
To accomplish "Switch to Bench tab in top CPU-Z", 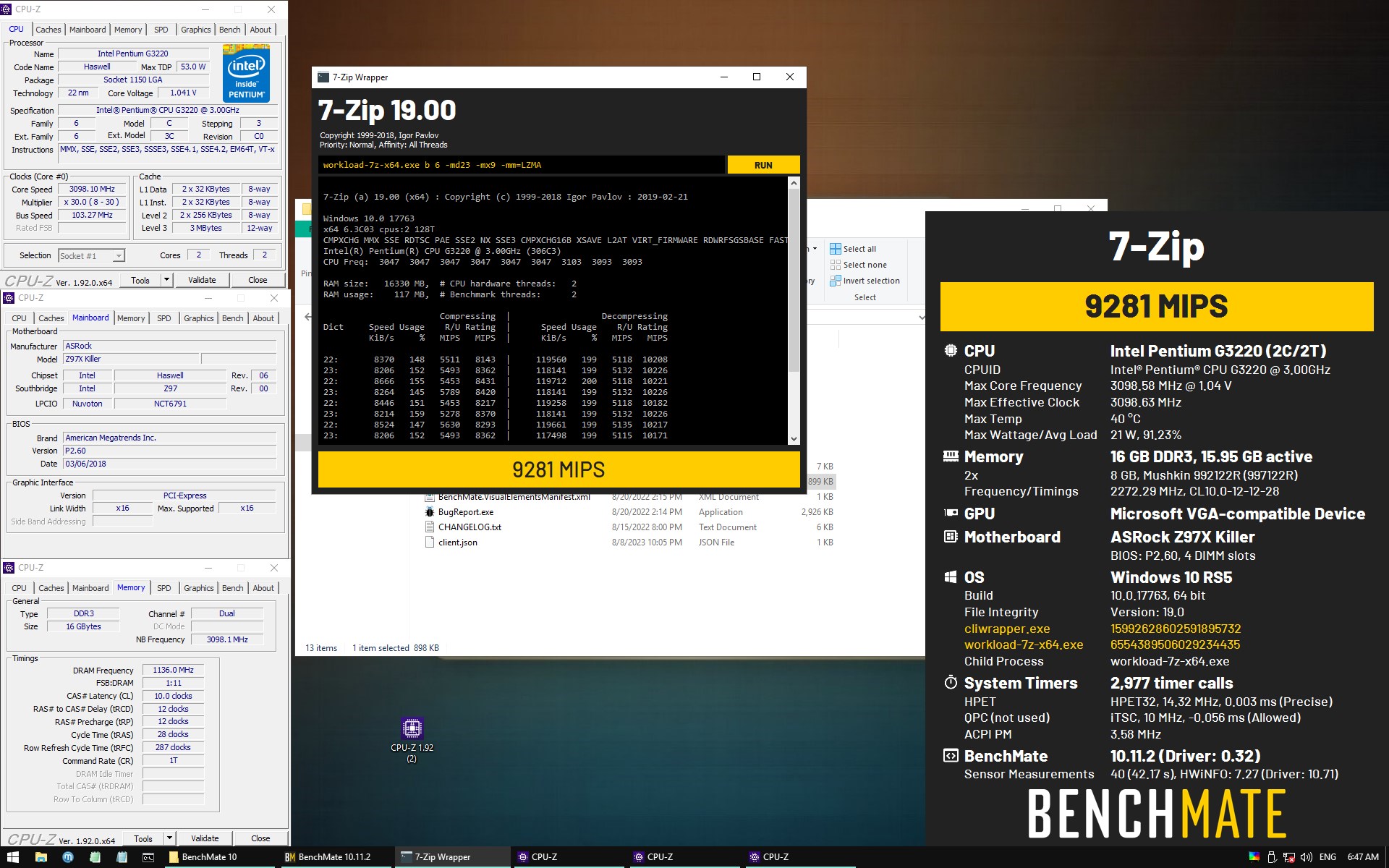I will (x=230, y=30).
